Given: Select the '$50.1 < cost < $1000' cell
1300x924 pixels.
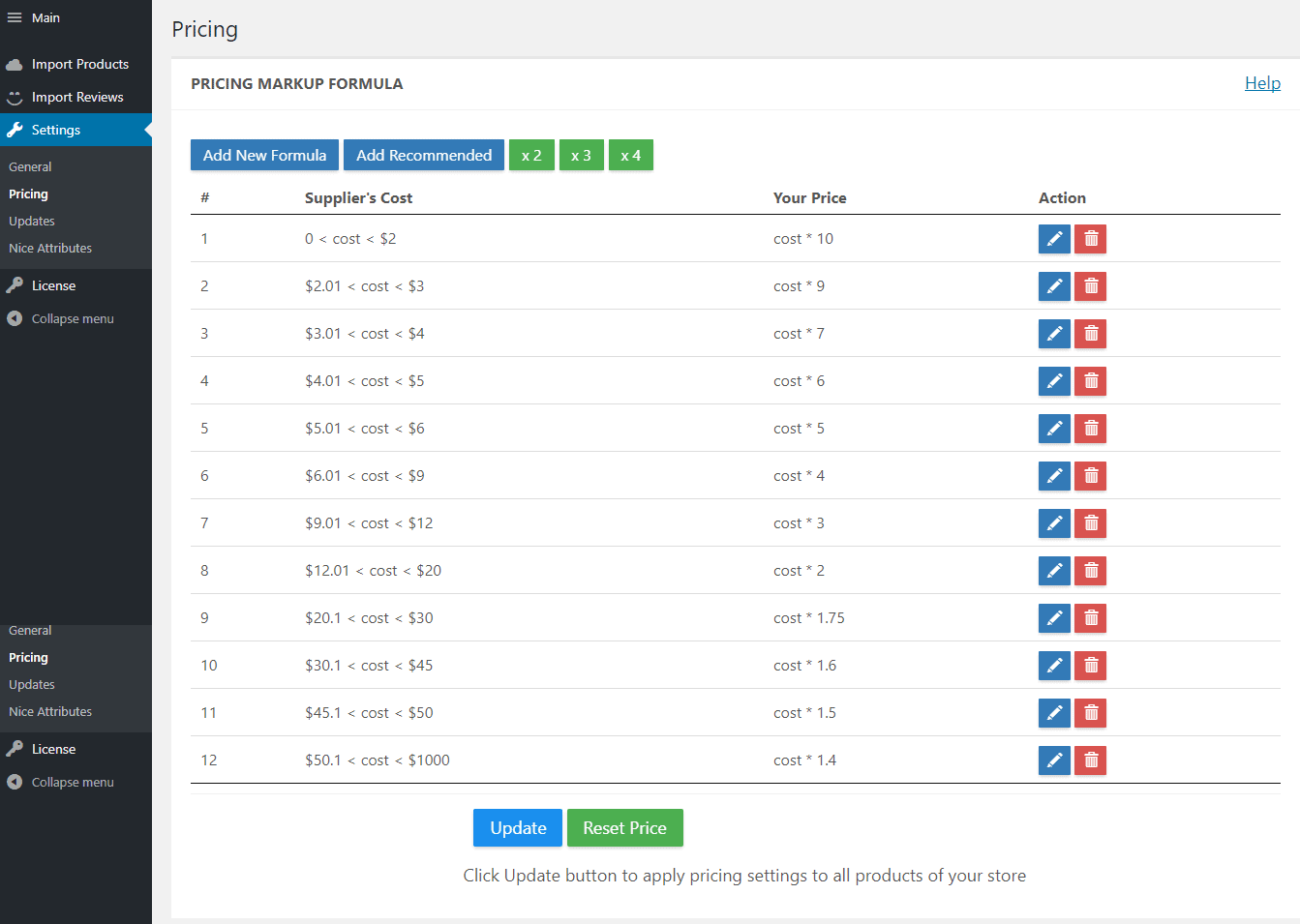Looking at the screenshot, I should pos(378,760).
